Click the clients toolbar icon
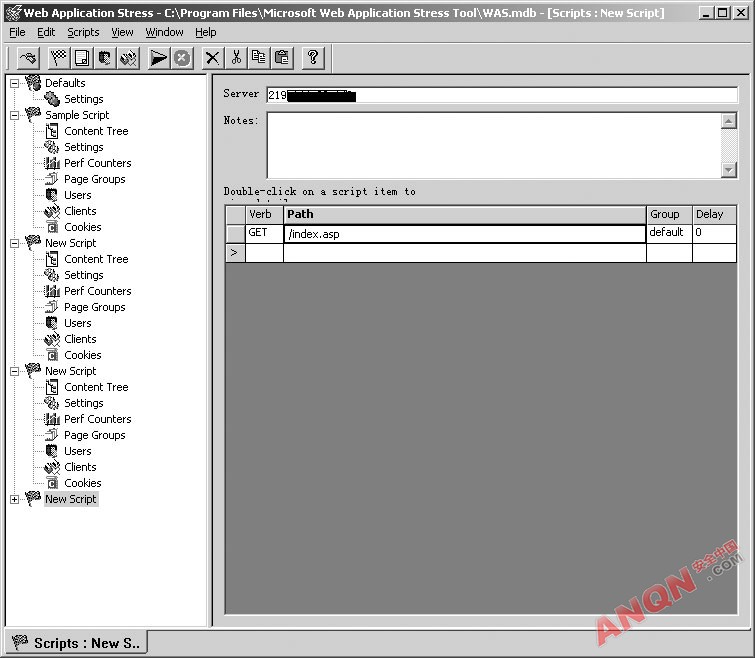The image size is (755, 658). click(x=128, y=58)
